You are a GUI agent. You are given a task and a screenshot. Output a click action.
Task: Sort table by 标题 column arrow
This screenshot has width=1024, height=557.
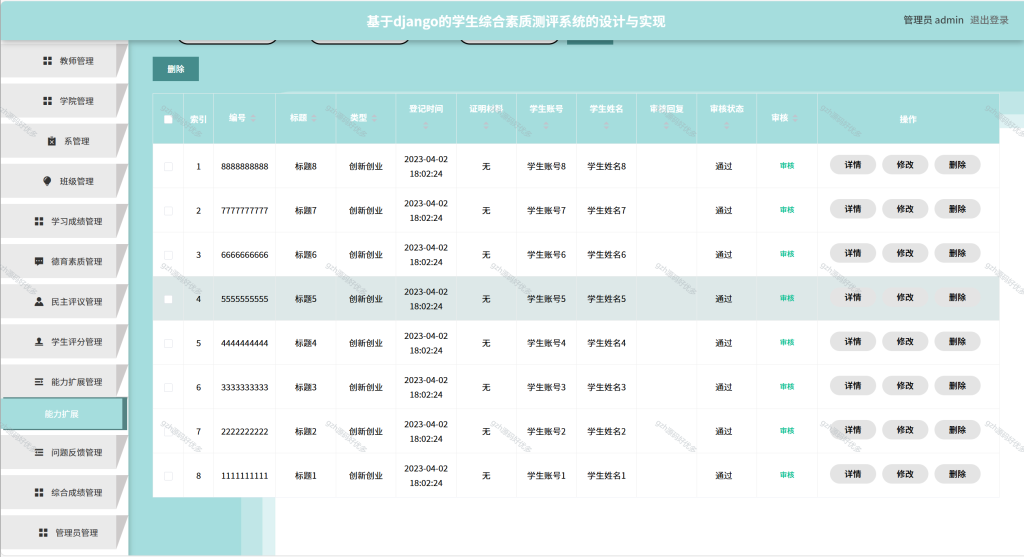tap(314, 118)
